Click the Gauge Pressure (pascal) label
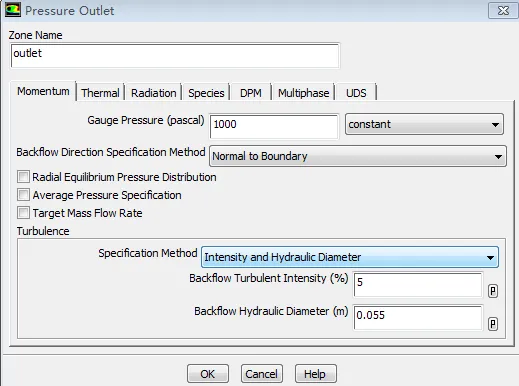 146,120
